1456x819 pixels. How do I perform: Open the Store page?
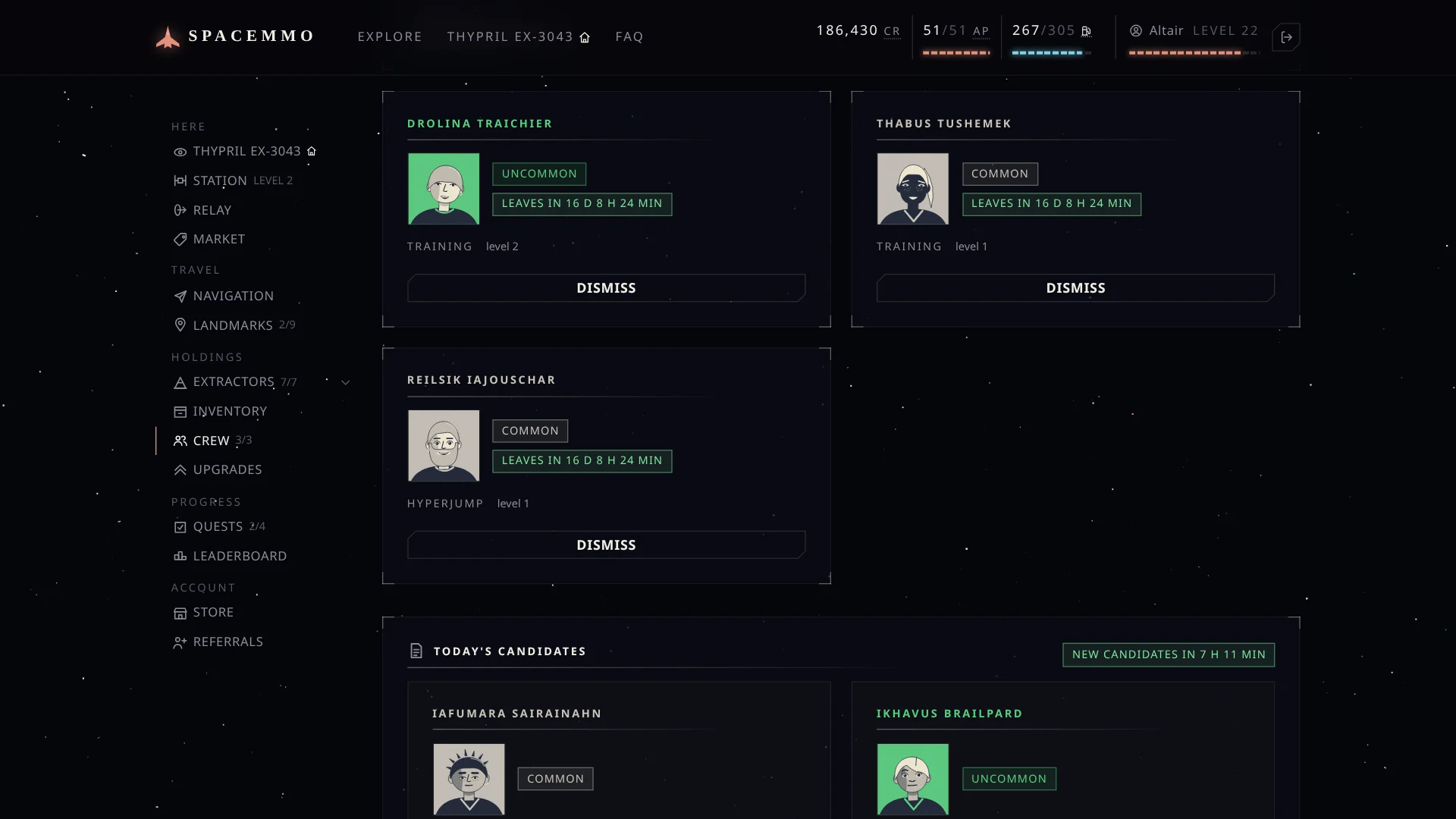tap(203, 612)
